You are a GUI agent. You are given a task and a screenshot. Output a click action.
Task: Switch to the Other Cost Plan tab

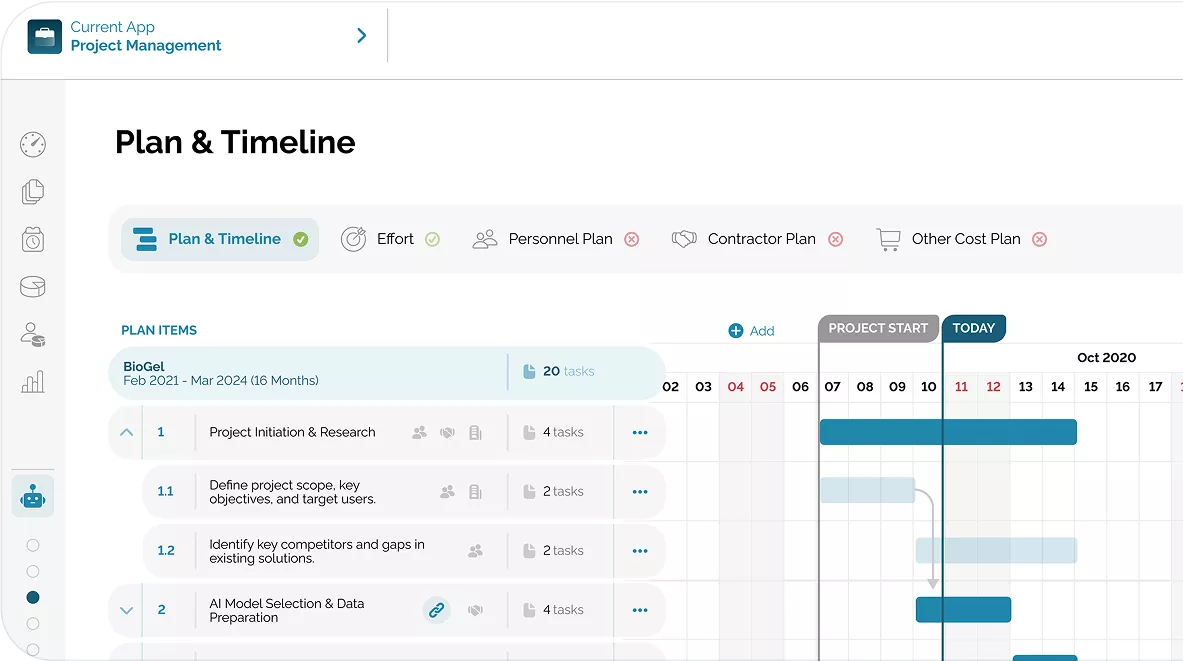[962, 239]
